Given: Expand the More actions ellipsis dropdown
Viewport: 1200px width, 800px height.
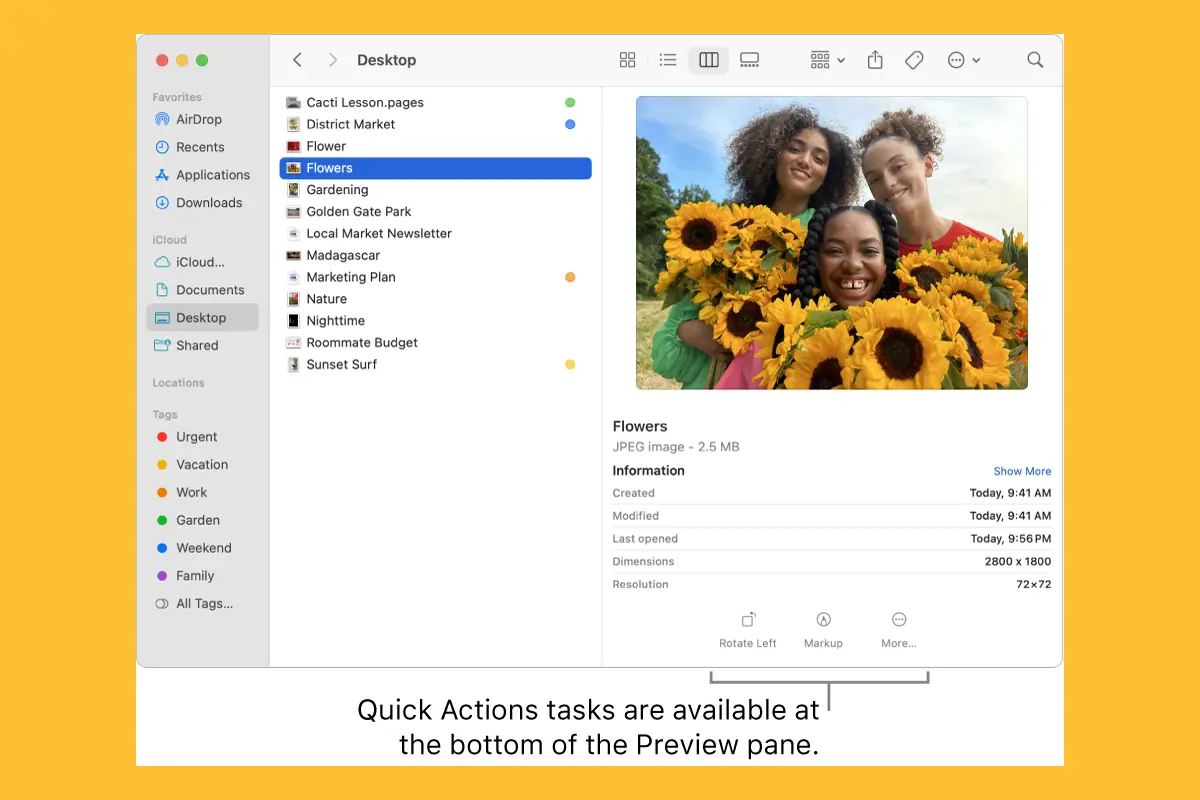Looking at the screenshot, I should [x=963, y=60].
